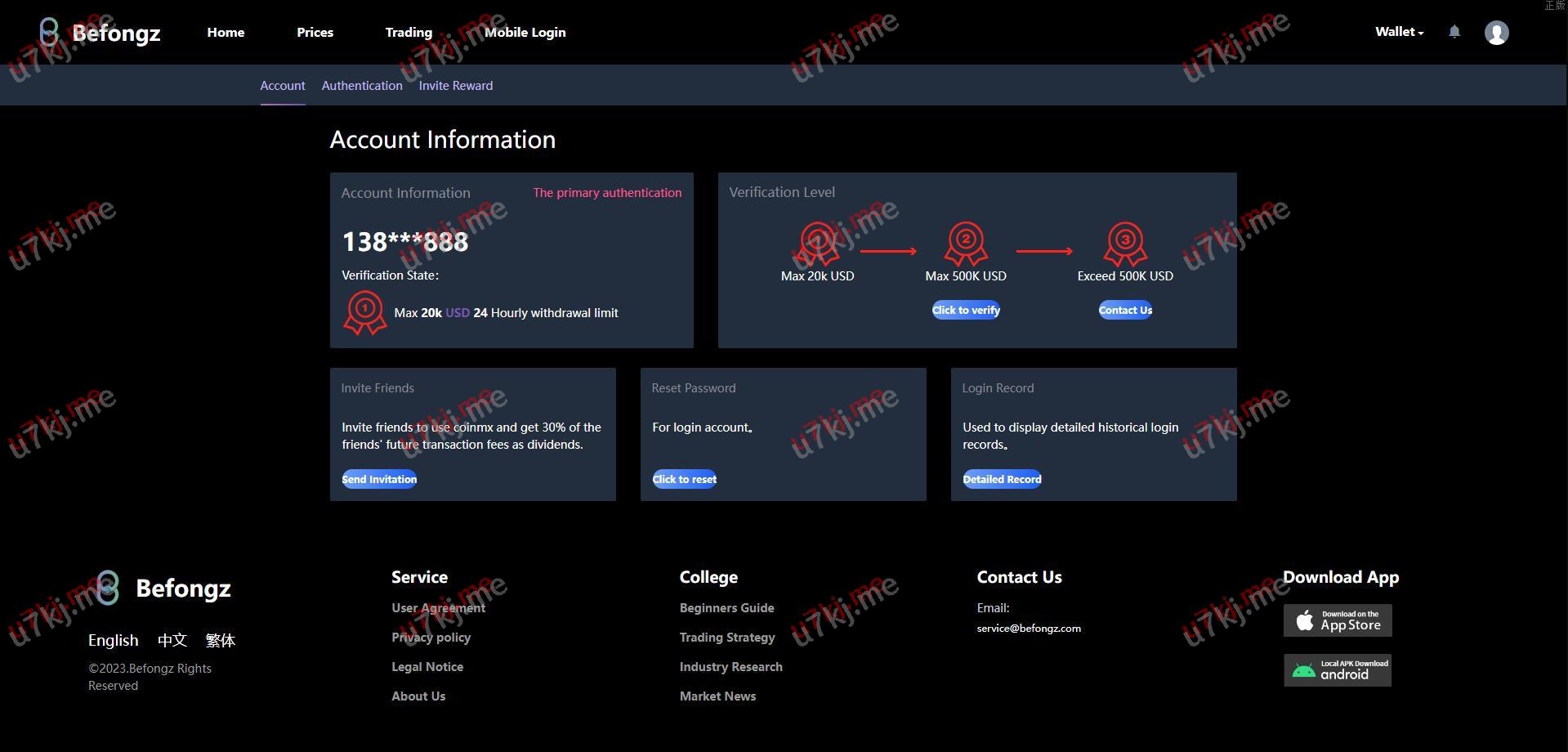The width and height of the screenshot is (1568, 752).
Task: Open the Invite Reward tab
Action: [x=456, y=86]
